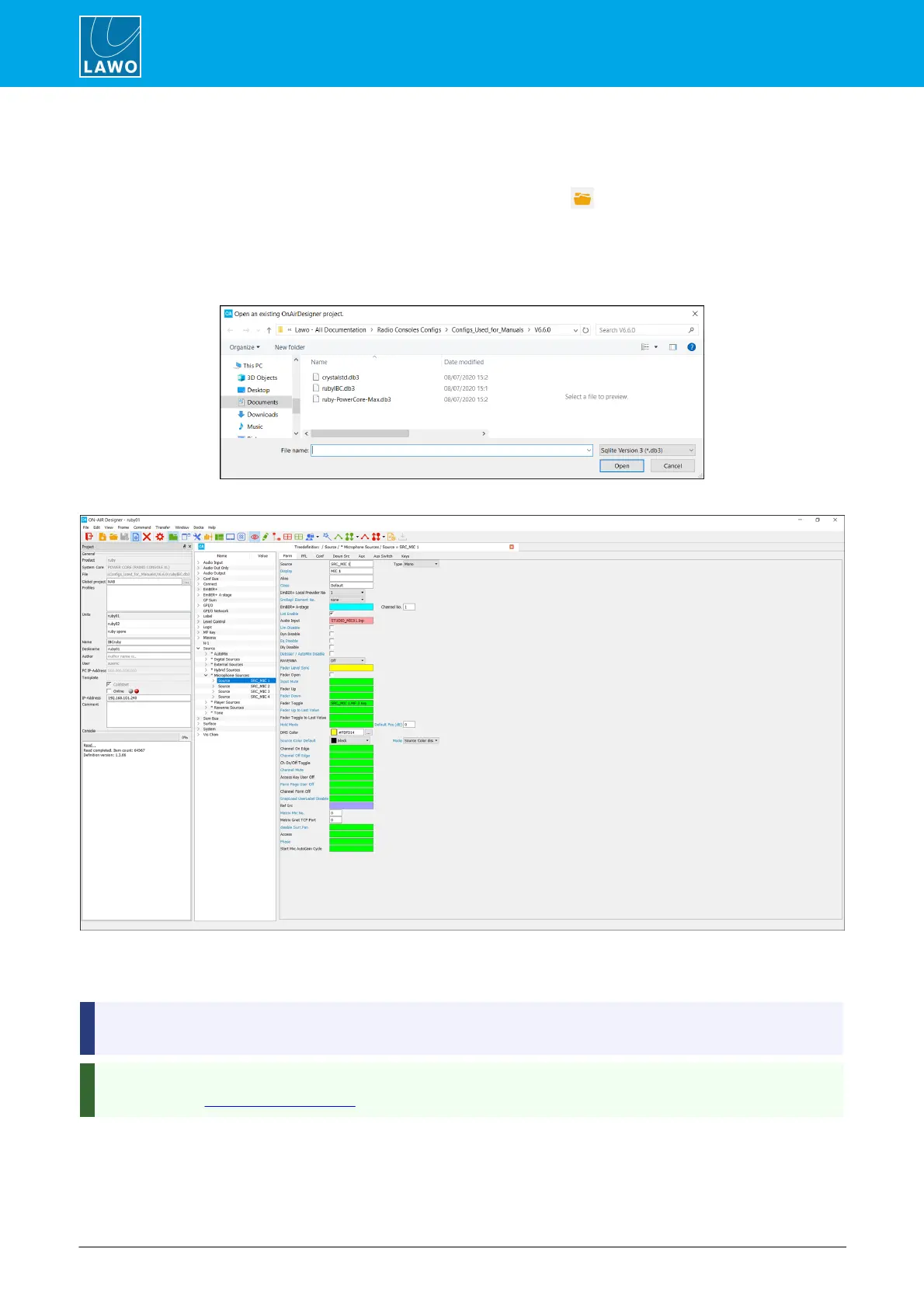Click preview pane icon in Open dialog
Screen dimensions: 924x1308
coord(673,347)
